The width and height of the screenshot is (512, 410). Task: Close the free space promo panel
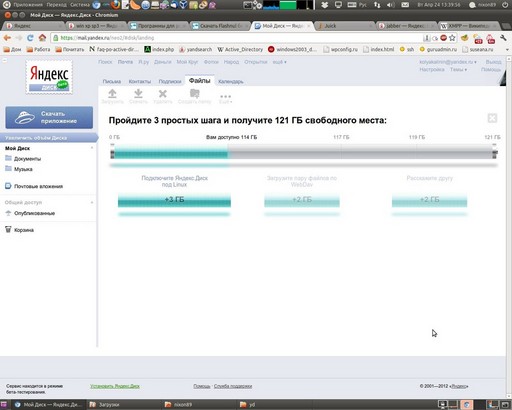click(x=492, y=118)
